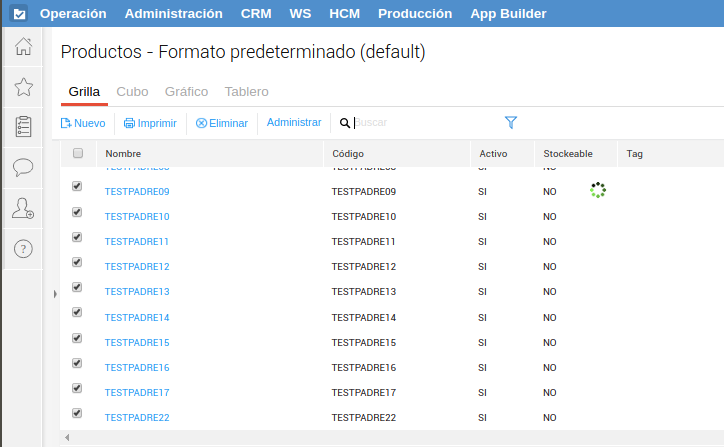Open the TESTPADRE12 product link
The image size is (724, 447).
[137, 267]
